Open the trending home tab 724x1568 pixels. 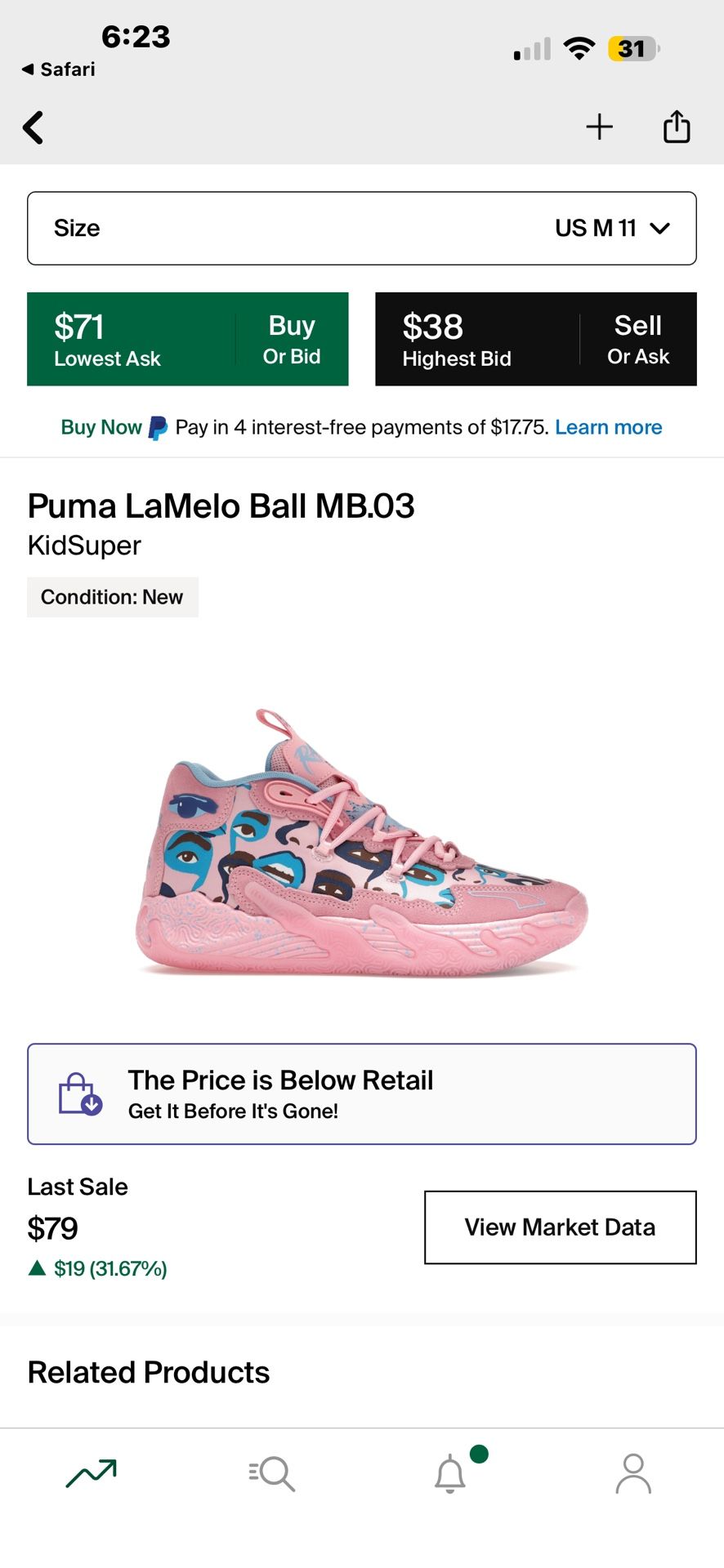point(91,1472)
